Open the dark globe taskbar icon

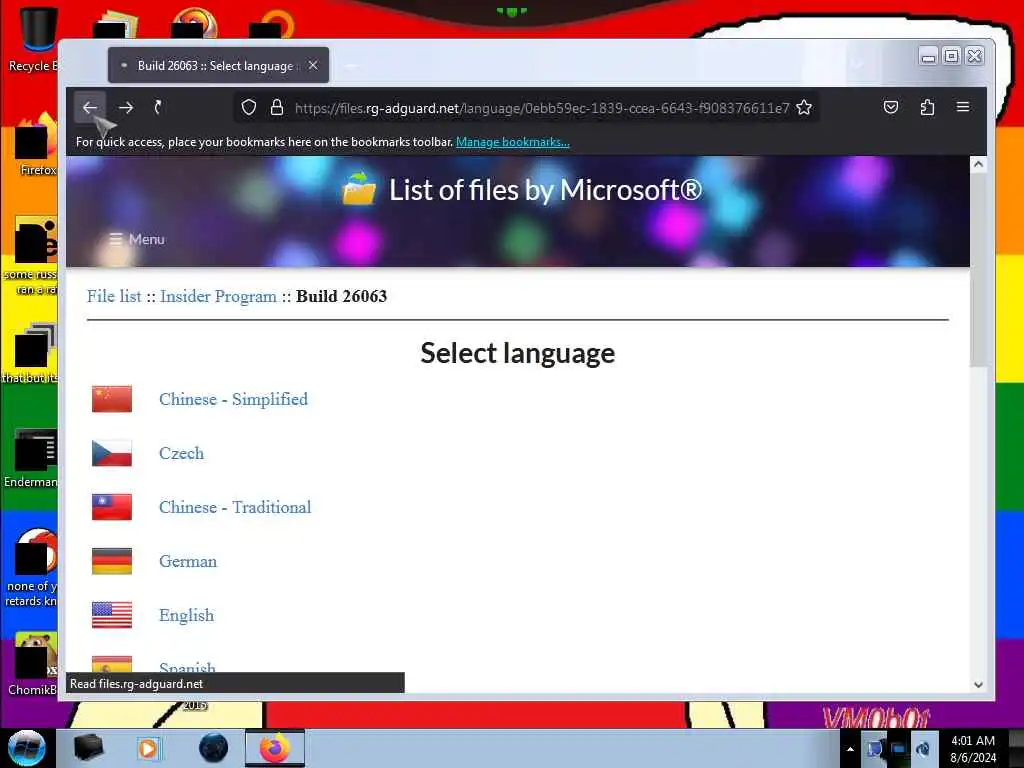coord(214,748)
